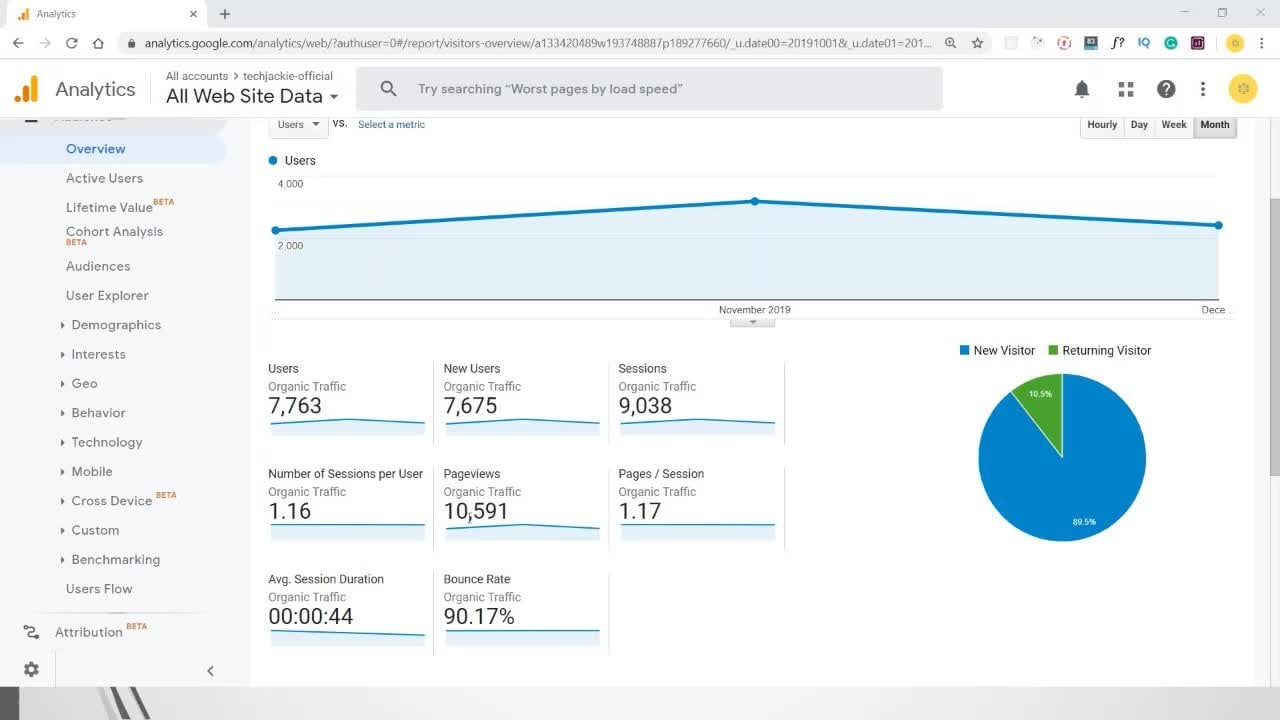Open the Users metric dropdown
The width and height of the screenshot is (1280, 720).
298,125
